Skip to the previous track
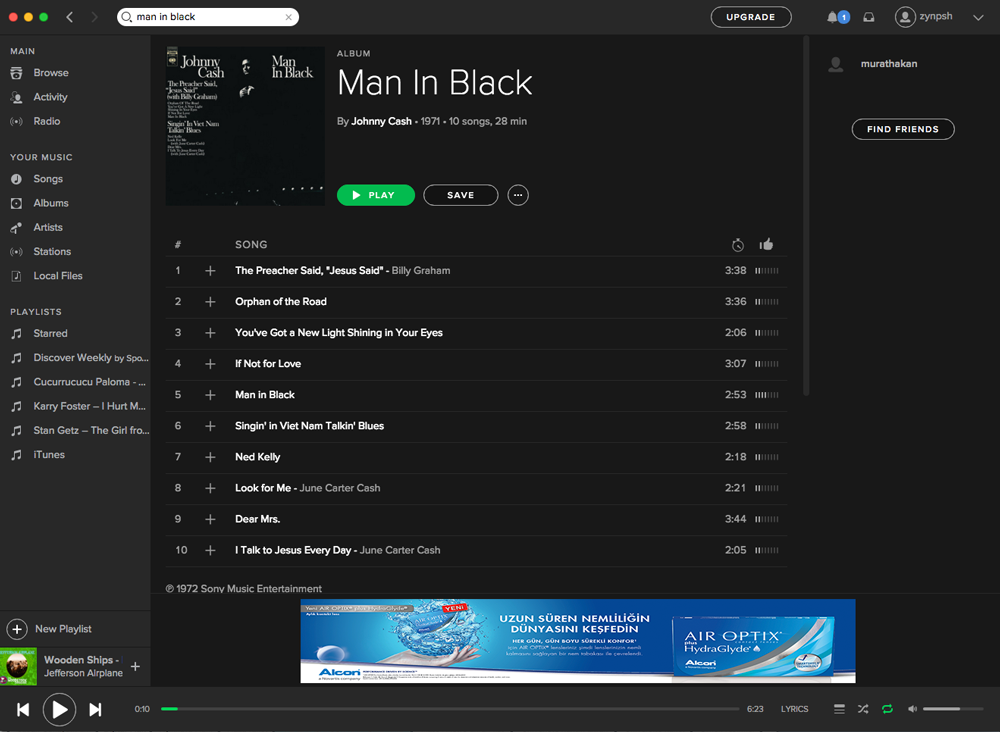Image resolution: width=1000 pixels, height=732 pixels. (x=23, y=710)
